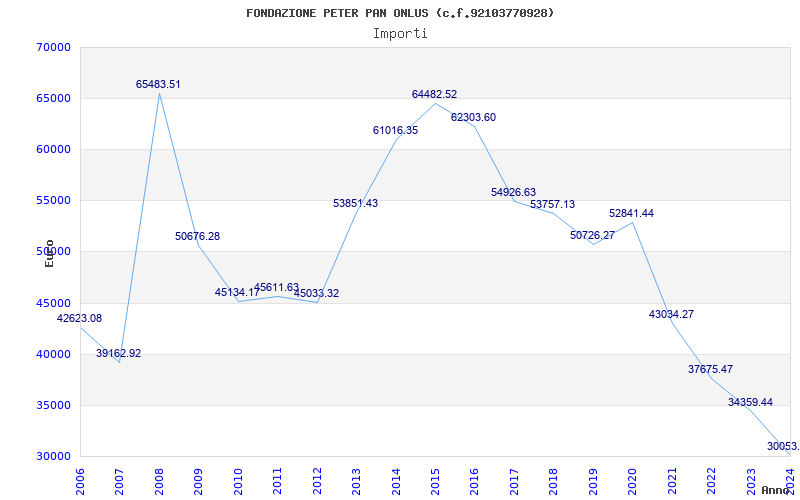The width and height of the screenshot is (800, 500).
Task: Click the 54926.63 value label
Action: coord(513,193)
